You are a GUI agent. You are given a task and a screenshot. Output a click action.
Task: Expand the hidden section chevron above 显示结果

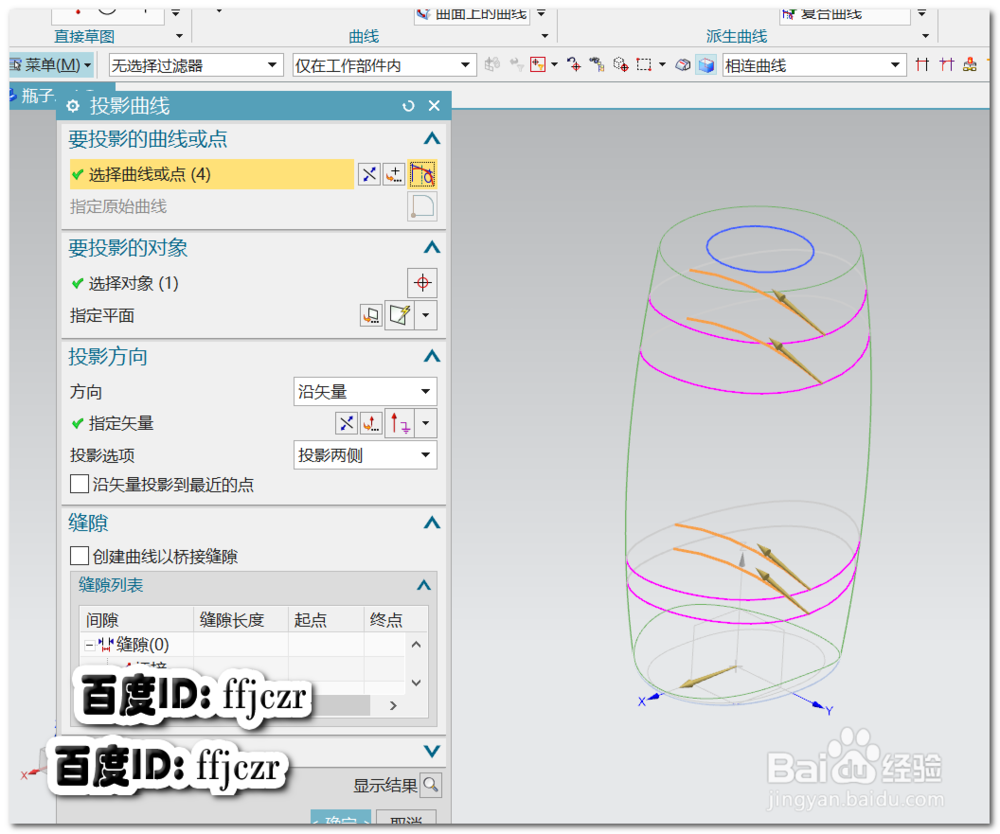pyautogui.click(x=432, y=751)
